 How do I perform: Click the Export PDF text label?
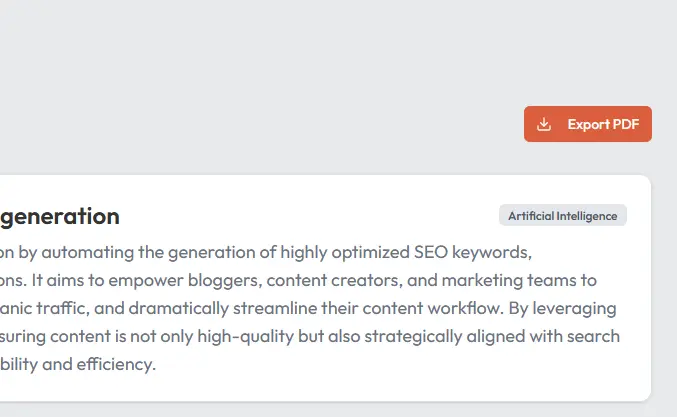[x=603, y=125]
